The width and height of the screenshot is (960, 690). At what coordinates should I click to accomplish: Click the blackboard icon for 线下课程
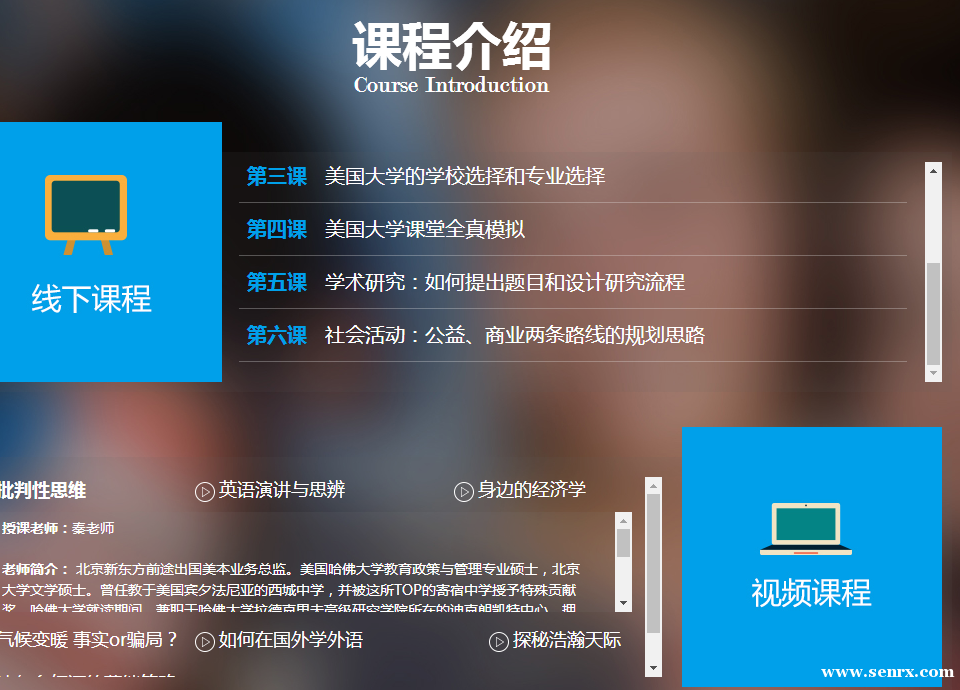click(86, 213)
